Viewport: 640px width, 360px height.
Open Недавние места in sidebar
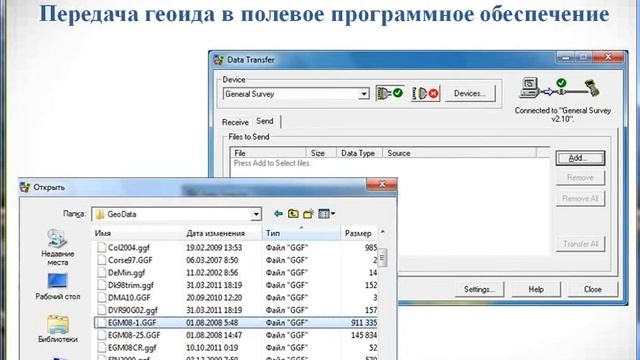(x=58, y=248)
